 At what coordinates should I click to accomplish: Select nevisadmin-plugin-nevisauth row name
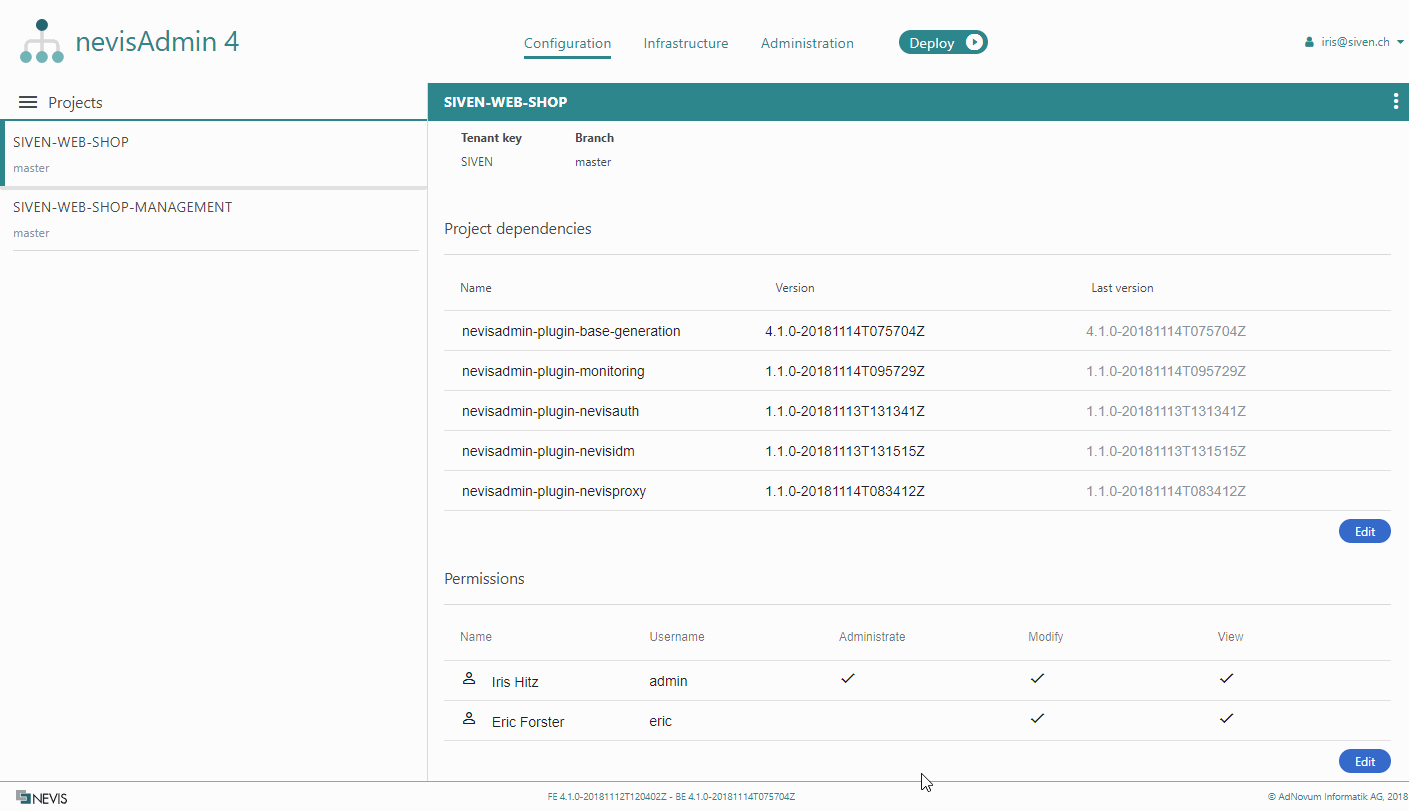(x=550, y=411)
